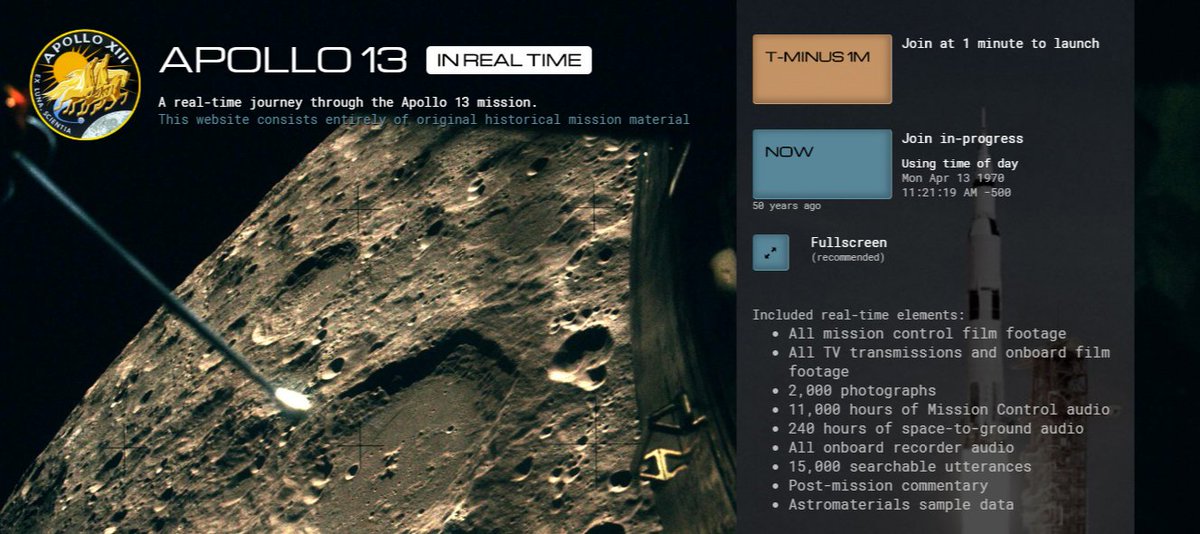Image resolution: width=1200 pixels, height=534 pixels.
Task: Click 'Using time of day' text
Action: pos(960,164)
